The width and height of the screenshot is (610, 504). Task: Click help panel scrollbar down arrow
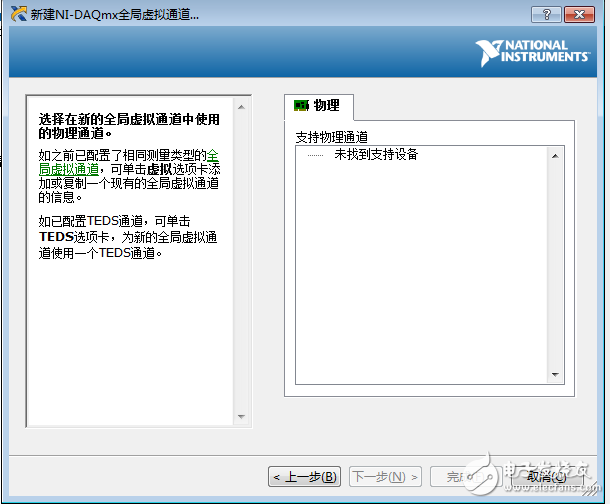click(x=241, y=416)
